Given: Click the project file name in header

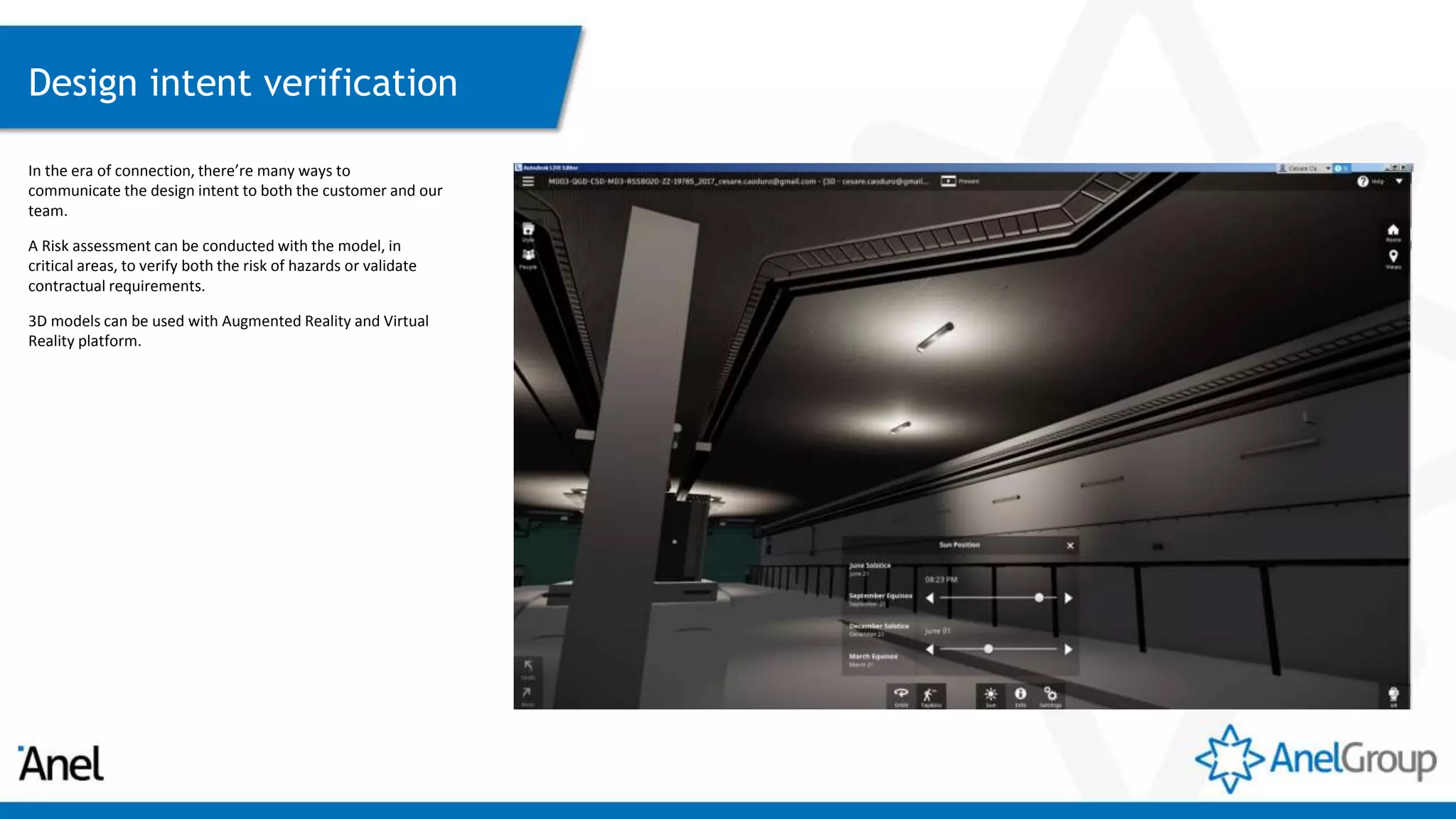Looking at the screenshot, I should (x=738, y=181).
